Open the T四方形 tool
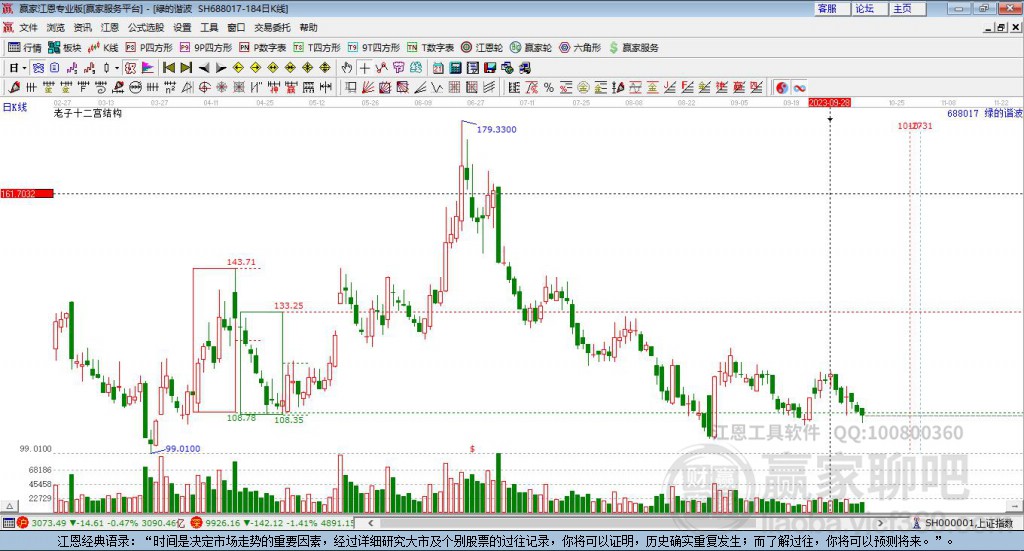 317,48
